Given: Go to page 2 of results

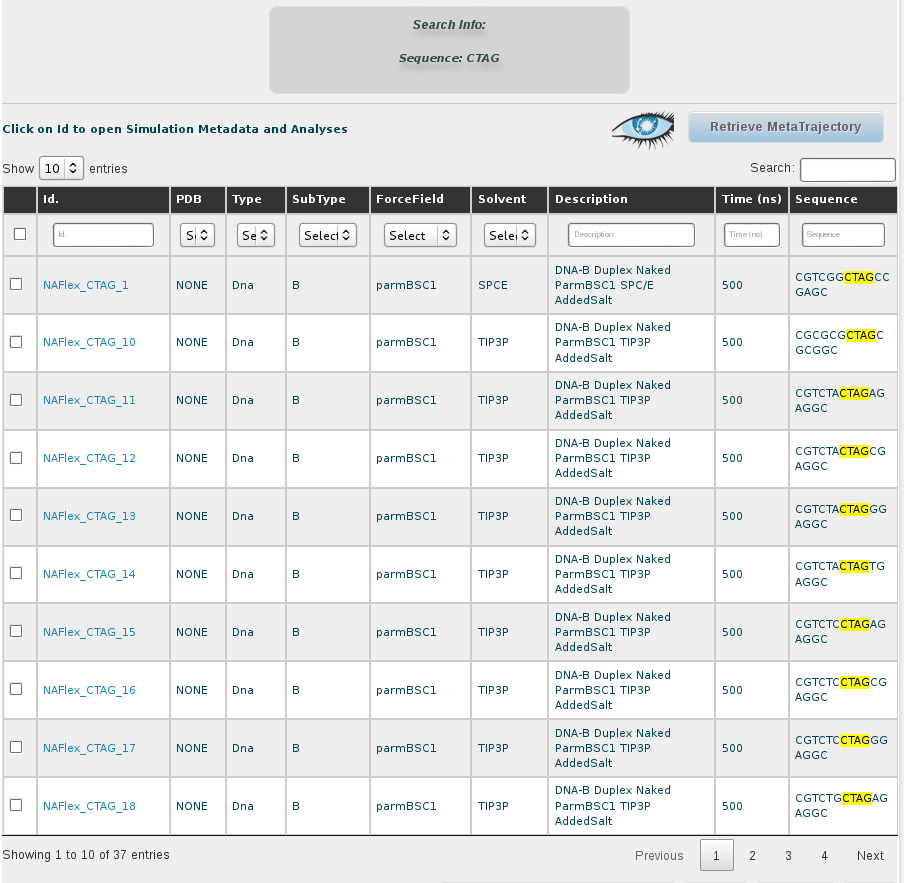Looking at the screenshot, I should point(752,856).
